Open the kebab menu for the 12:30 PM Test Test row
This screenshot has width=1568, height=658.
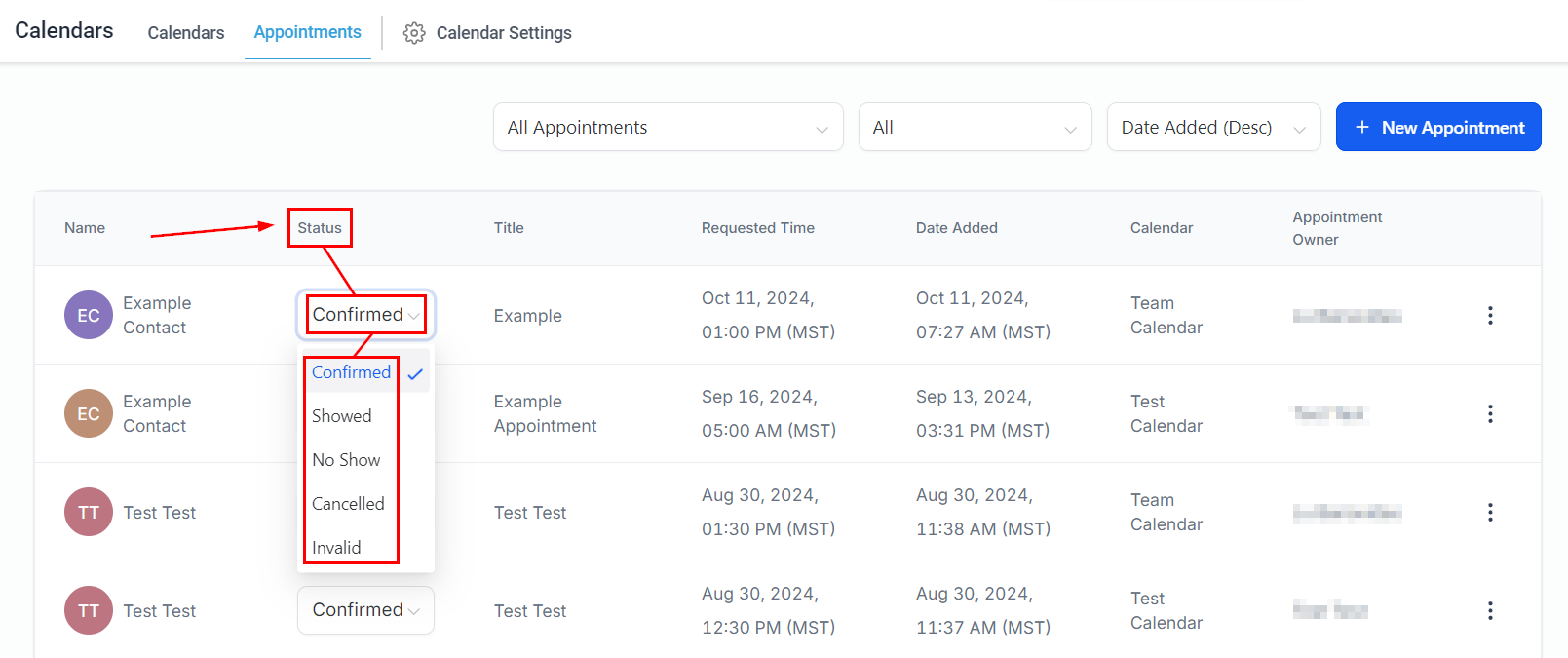coord(1490,610)
